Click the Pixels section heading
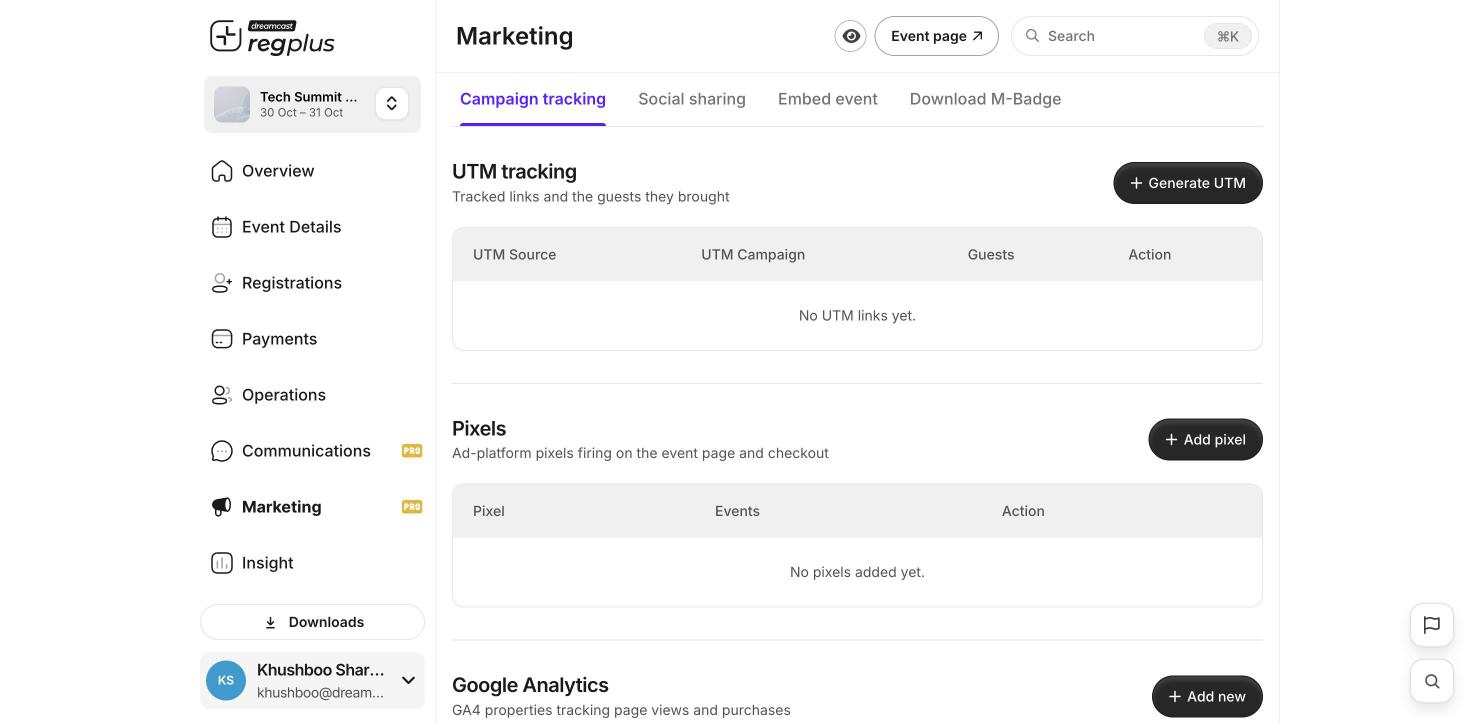Screen dimensions: 1470x723 pyautogui.click(x=479, y=428)
